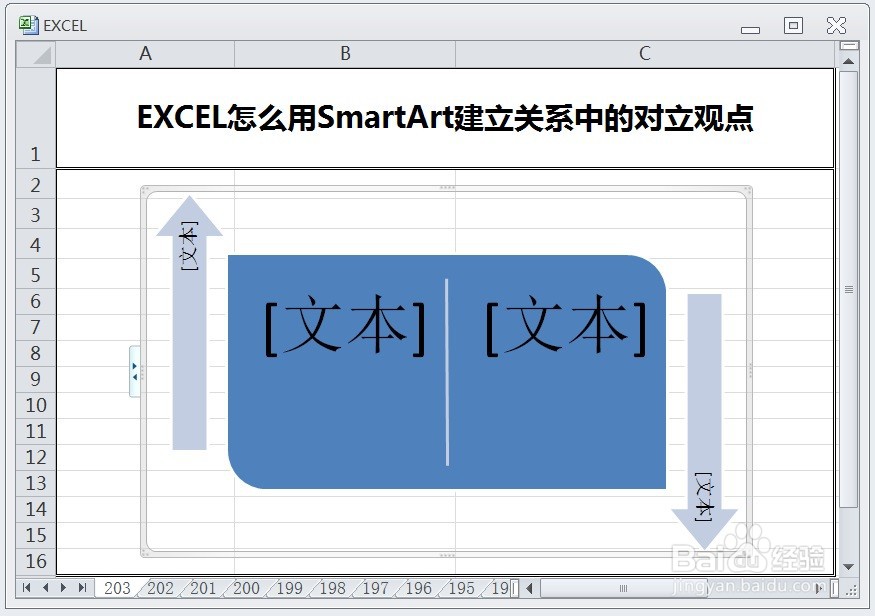This screenshot has height=616, width=875.
Task: Click the horizontal scrollbar left arrow
Action: coord(530,588)
